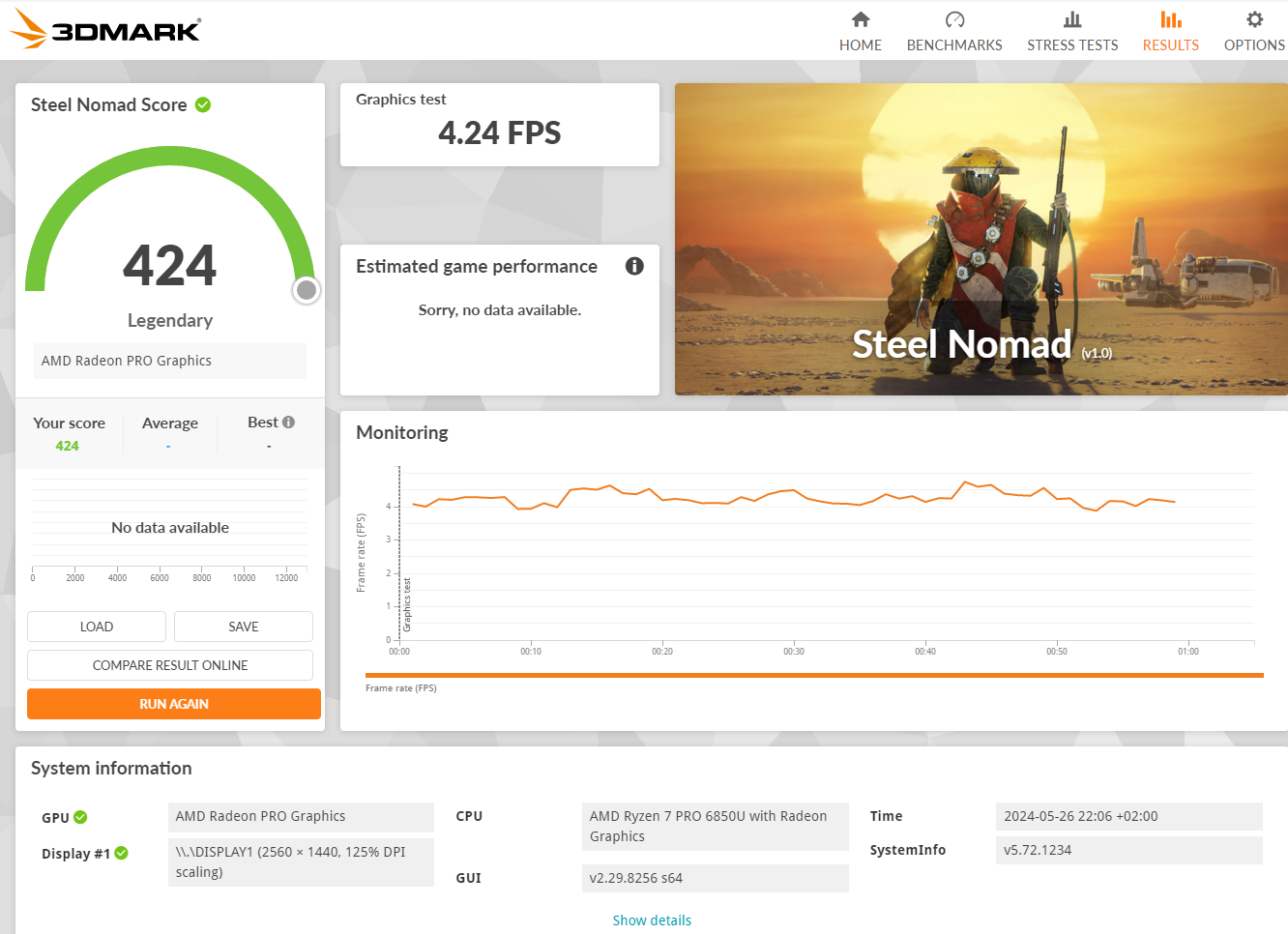The image size is (1288, 934).
Task: Click the orange RUN AGAIN button
Action: (x=174, y=704)
